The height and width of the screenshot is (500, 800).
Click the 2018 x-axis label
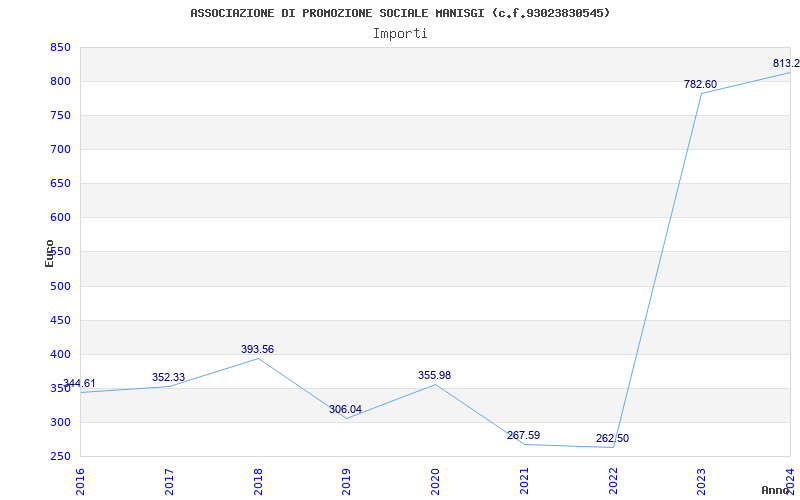[x=258, y=482]
